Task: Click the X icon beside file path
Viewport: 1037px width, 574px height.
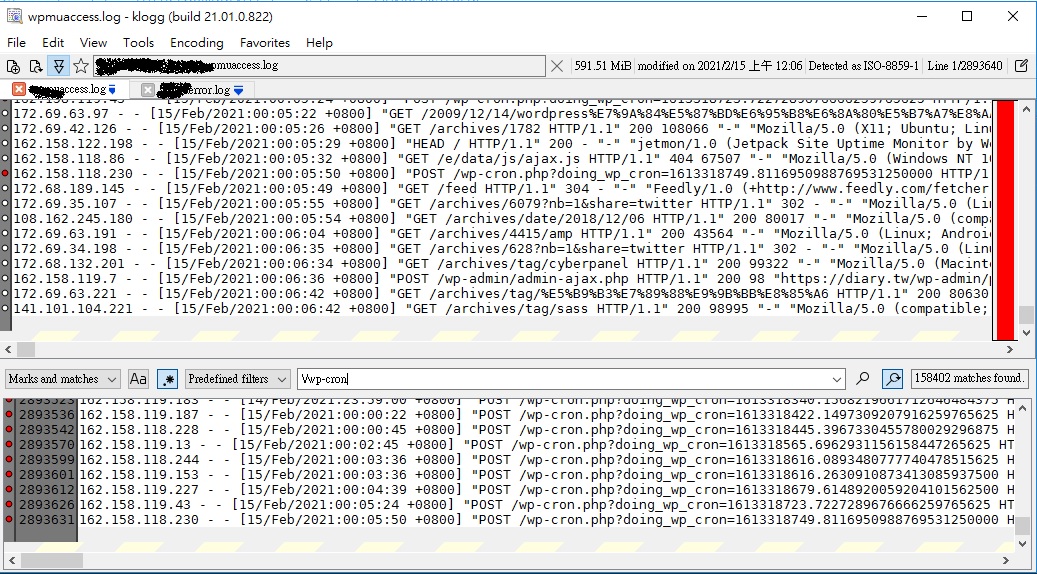Action: [x=557, y=66]
